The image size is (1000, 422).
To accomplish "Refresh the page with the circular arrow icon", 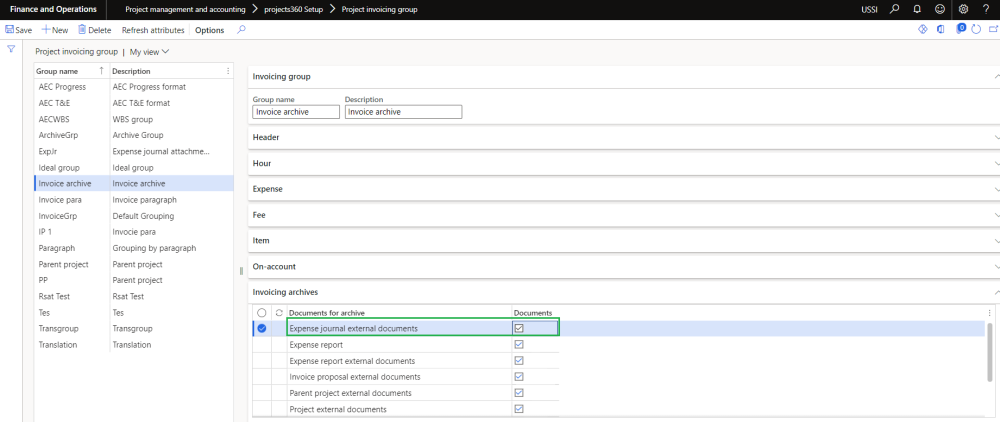I will (x=975, y=30).
